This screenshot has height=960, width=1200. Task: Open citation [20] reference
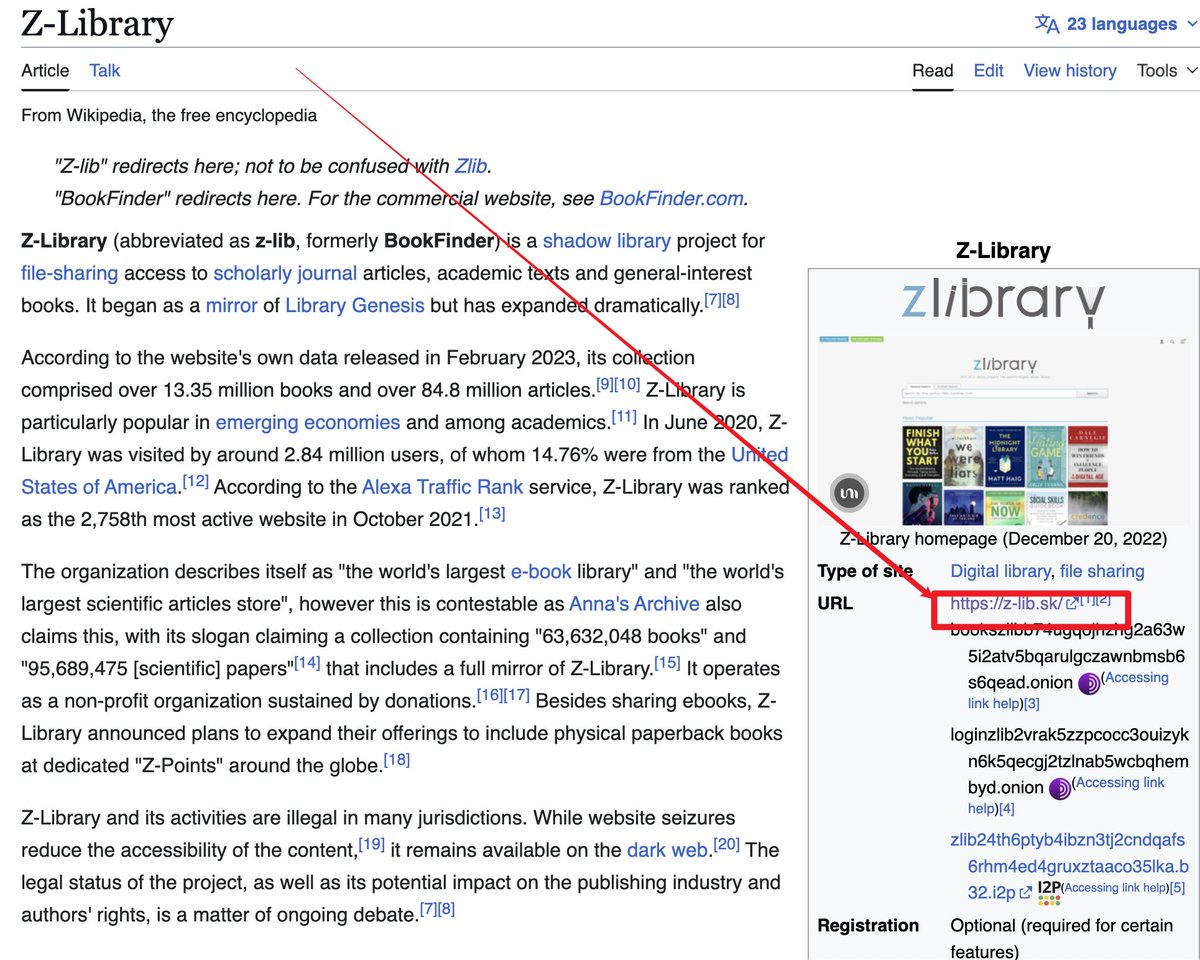[726, 844]
